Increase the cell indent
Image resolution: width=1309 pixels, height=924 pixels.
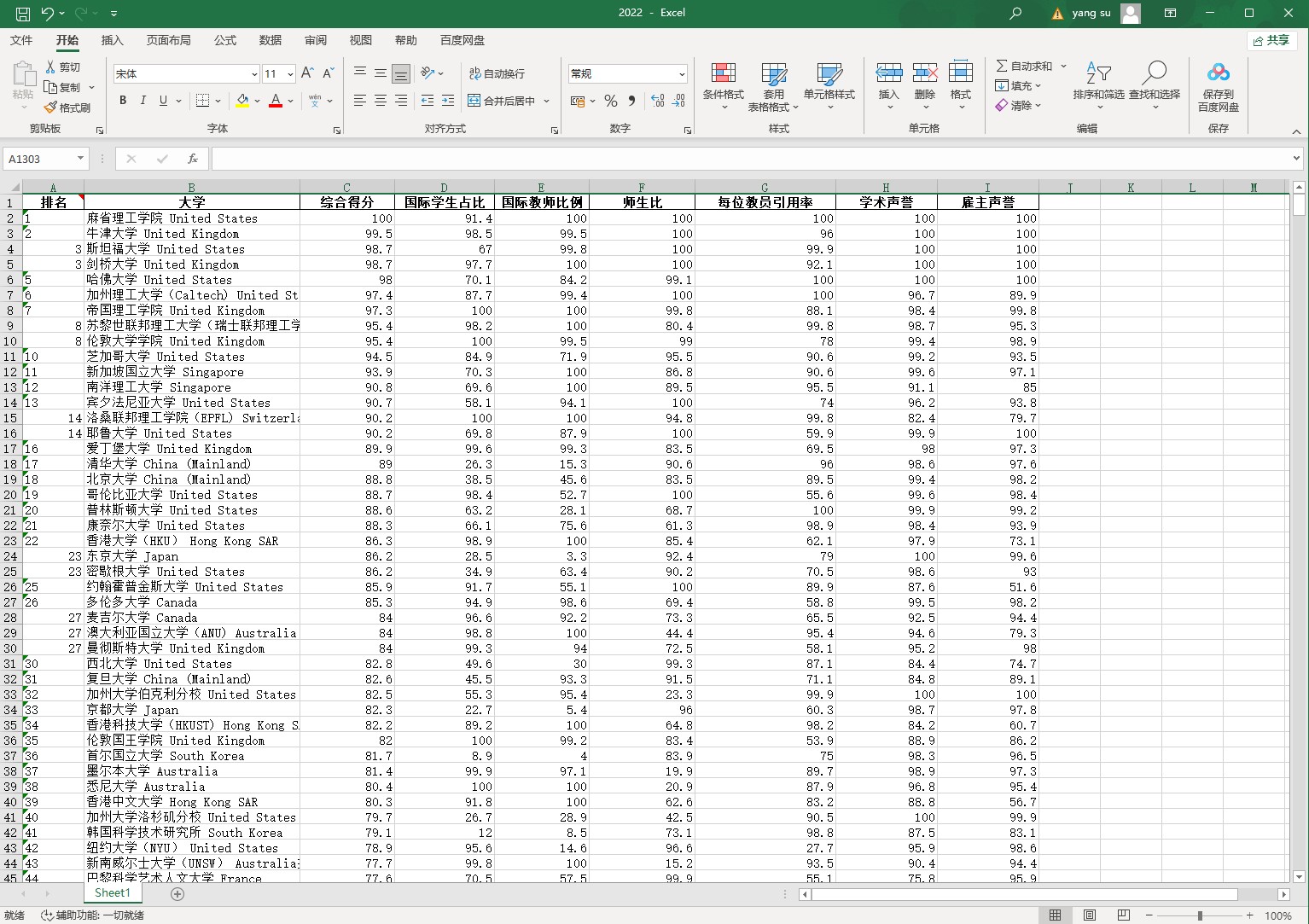pyautogui.click(x=448, y=101)
